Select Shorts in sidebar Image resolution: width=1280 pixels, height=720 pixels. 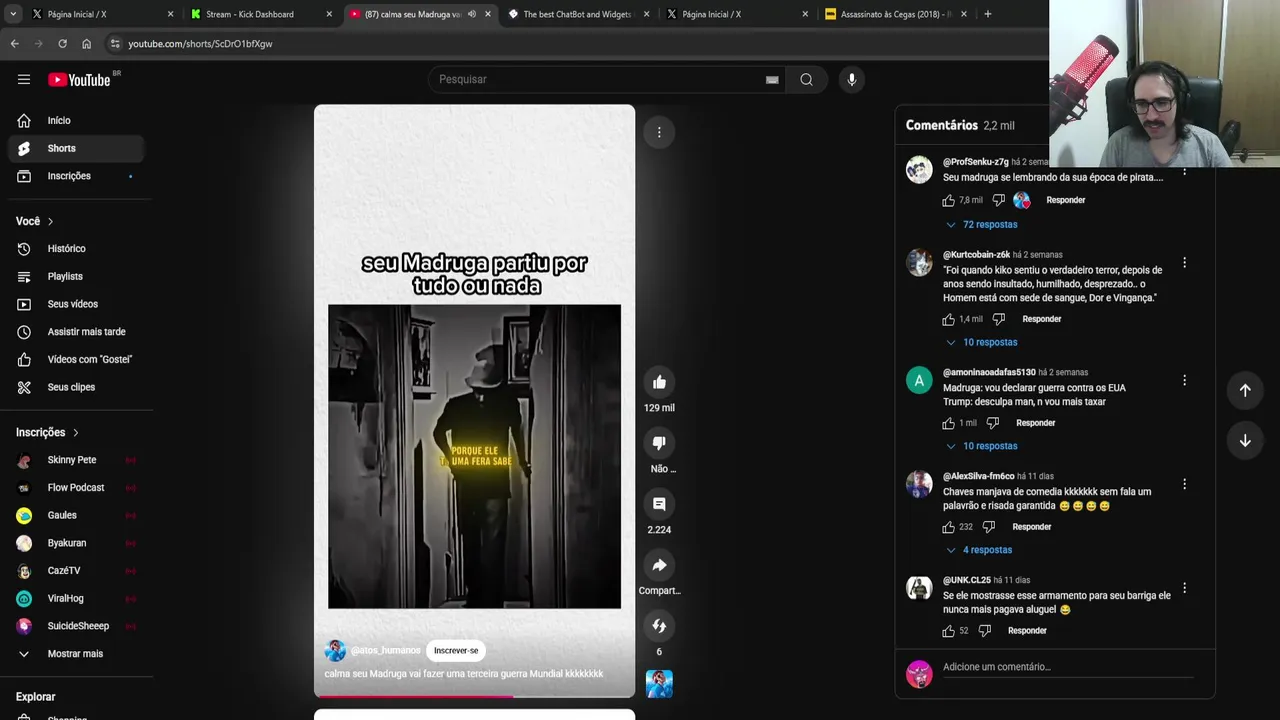coord(76,148)
